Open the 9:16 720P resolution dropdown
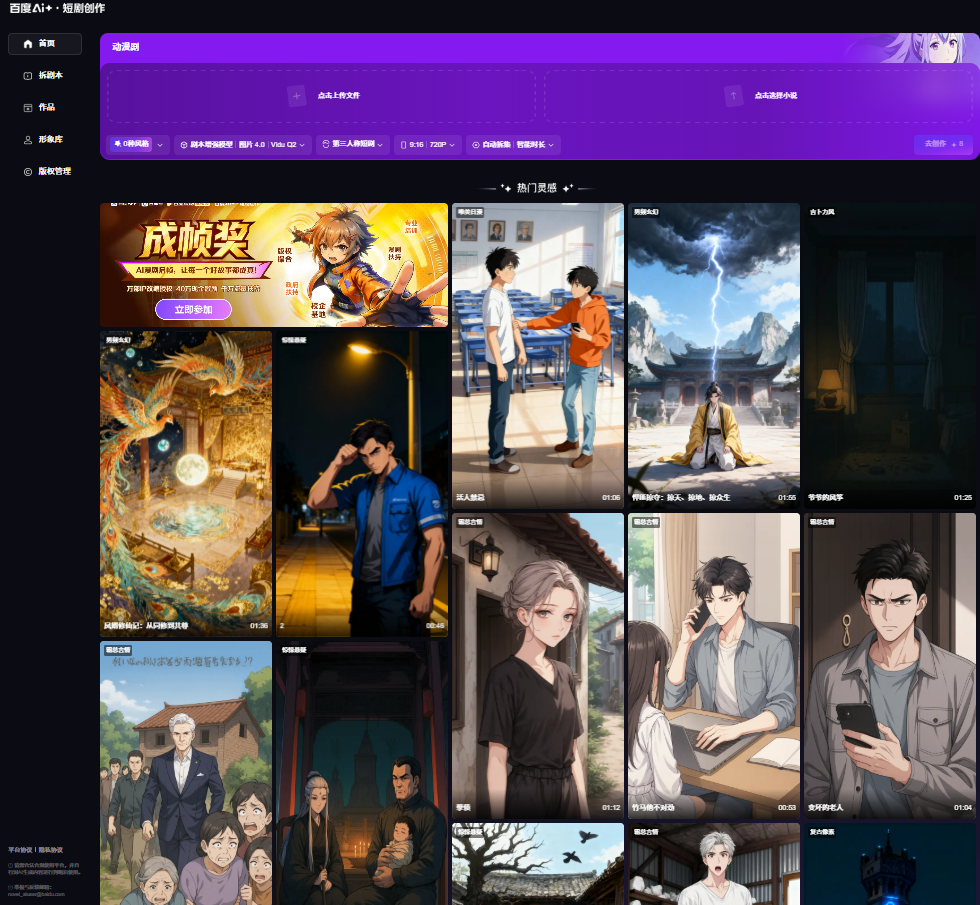Viewport: 980px width, 905px height. click(428, 145)
